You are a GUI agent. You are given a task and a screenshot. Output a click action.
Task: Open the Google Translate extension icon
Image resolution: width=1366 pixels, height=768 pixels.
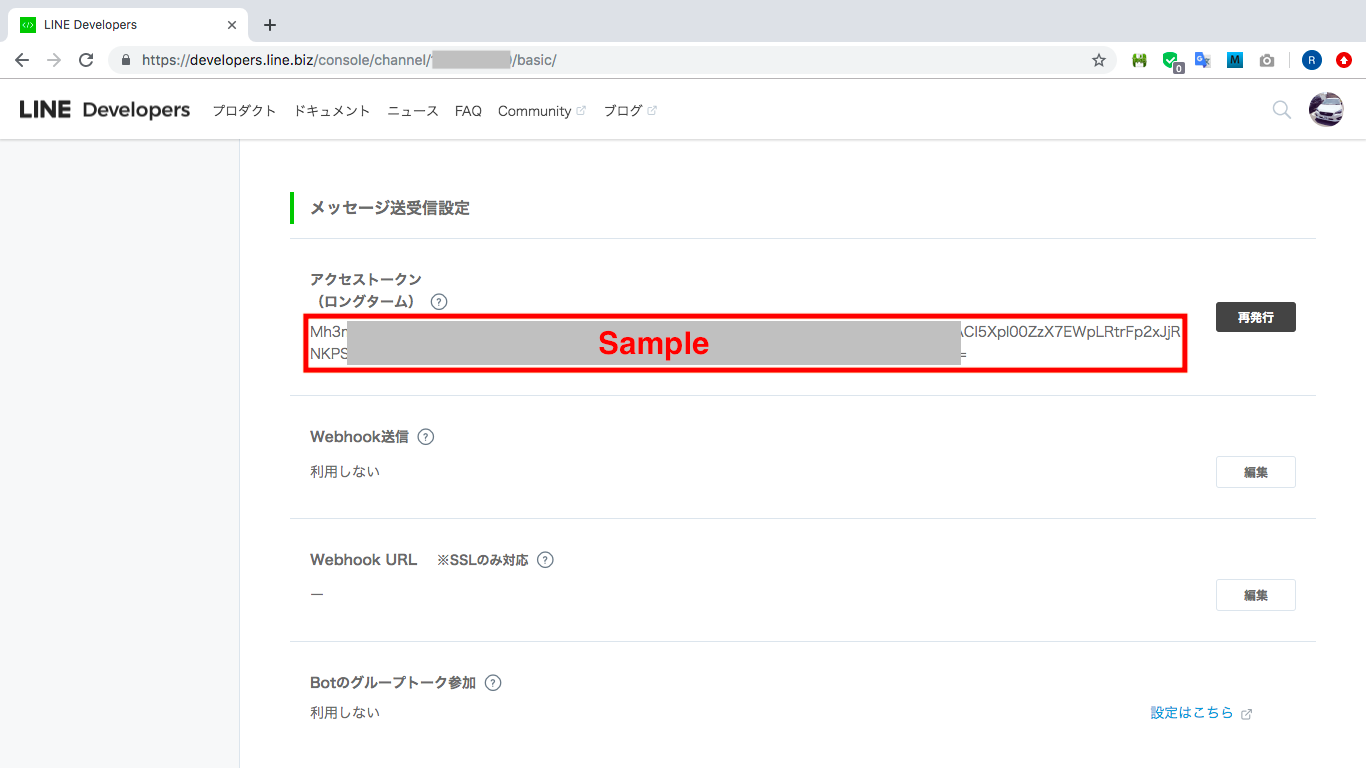coord(1203,60)
